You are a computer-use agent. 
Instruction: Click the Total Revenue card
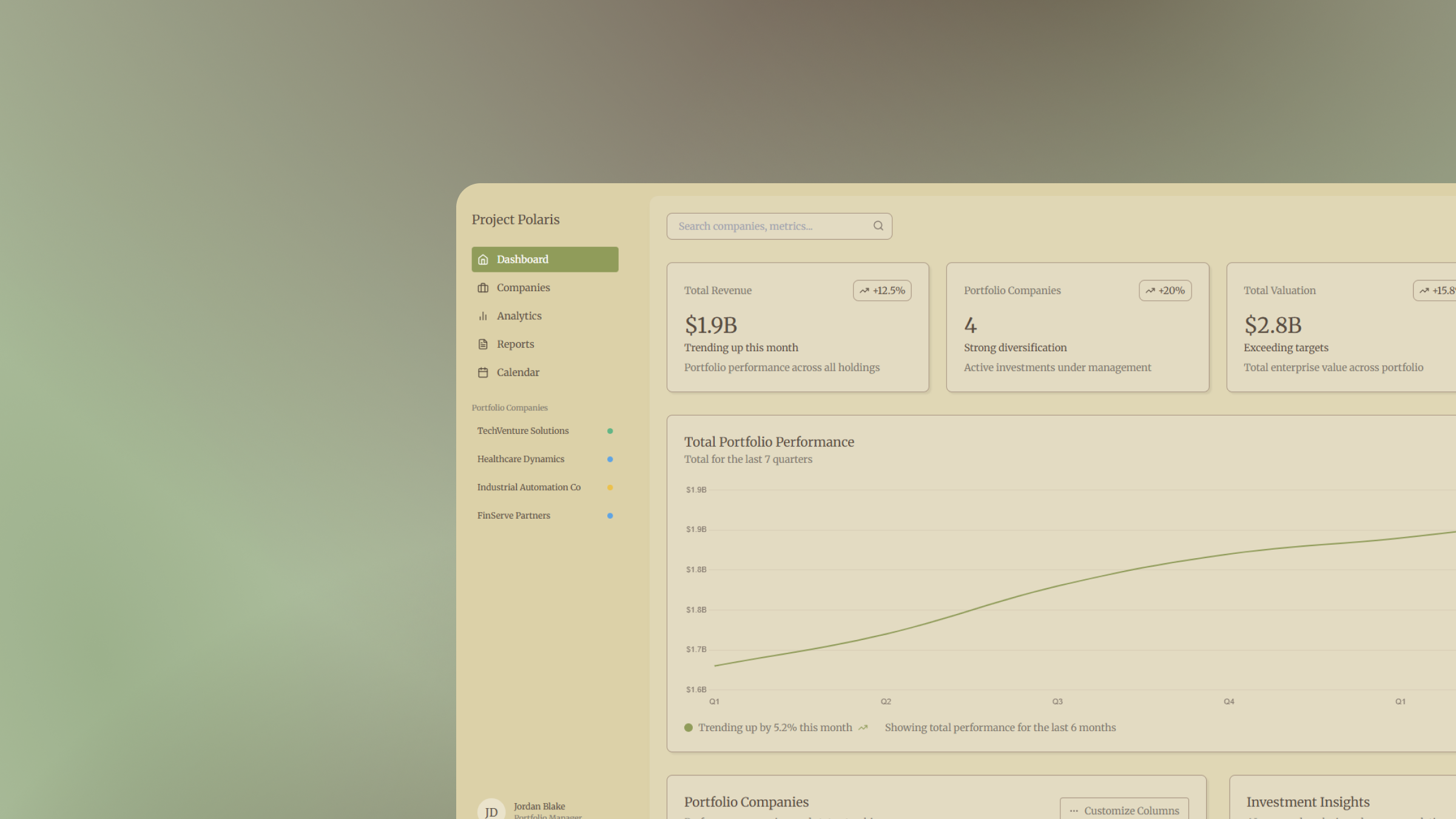point(797,328)
